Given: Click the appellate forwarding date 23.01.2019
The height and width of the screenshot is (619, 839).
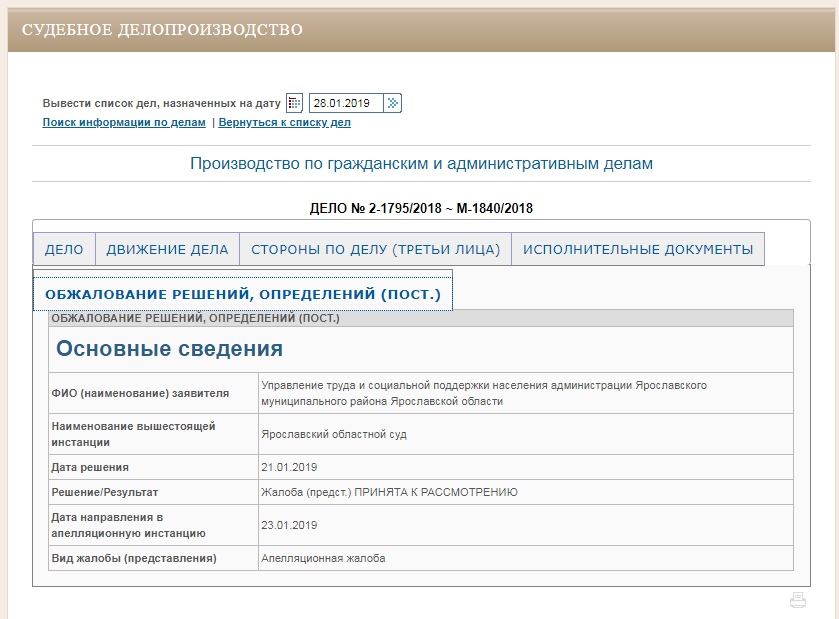Looking at the screenshot, I should [288, 525].
